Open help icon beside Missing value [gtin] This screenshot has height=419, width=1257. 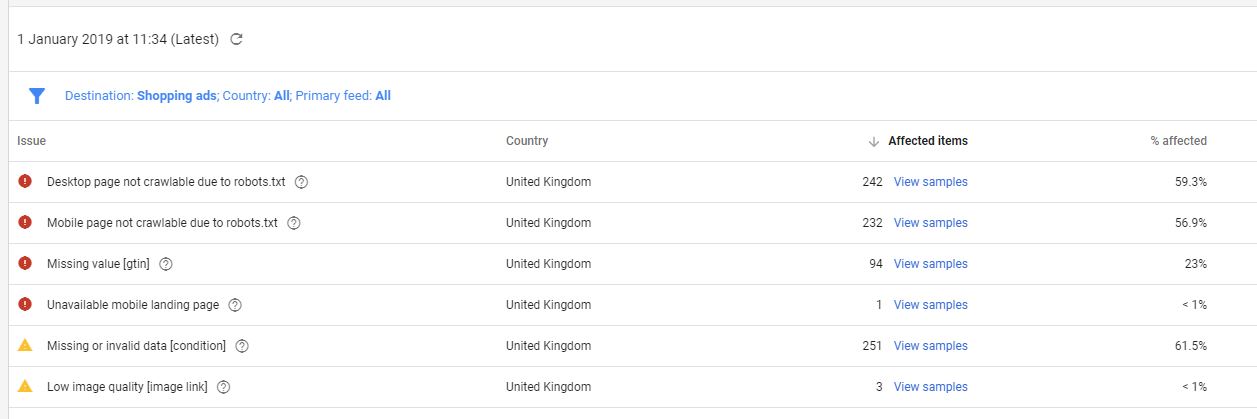coord(166,264)
